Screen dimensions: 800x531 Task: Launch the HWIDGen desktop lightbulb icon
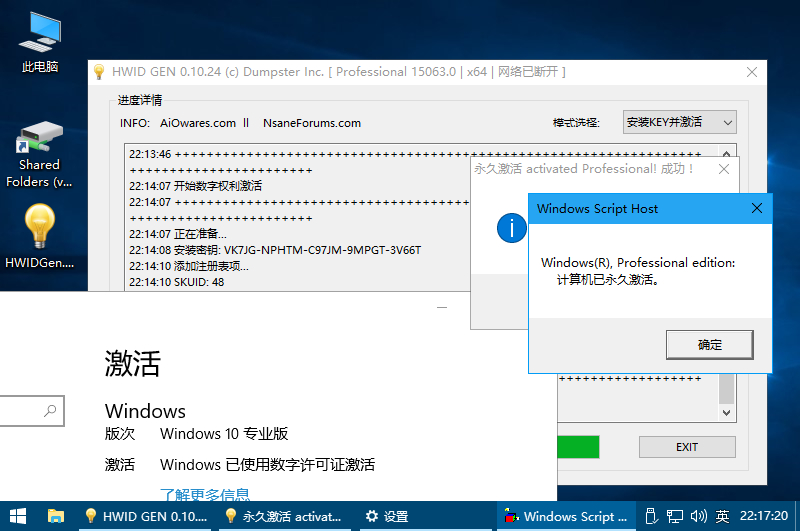[39, 236]
